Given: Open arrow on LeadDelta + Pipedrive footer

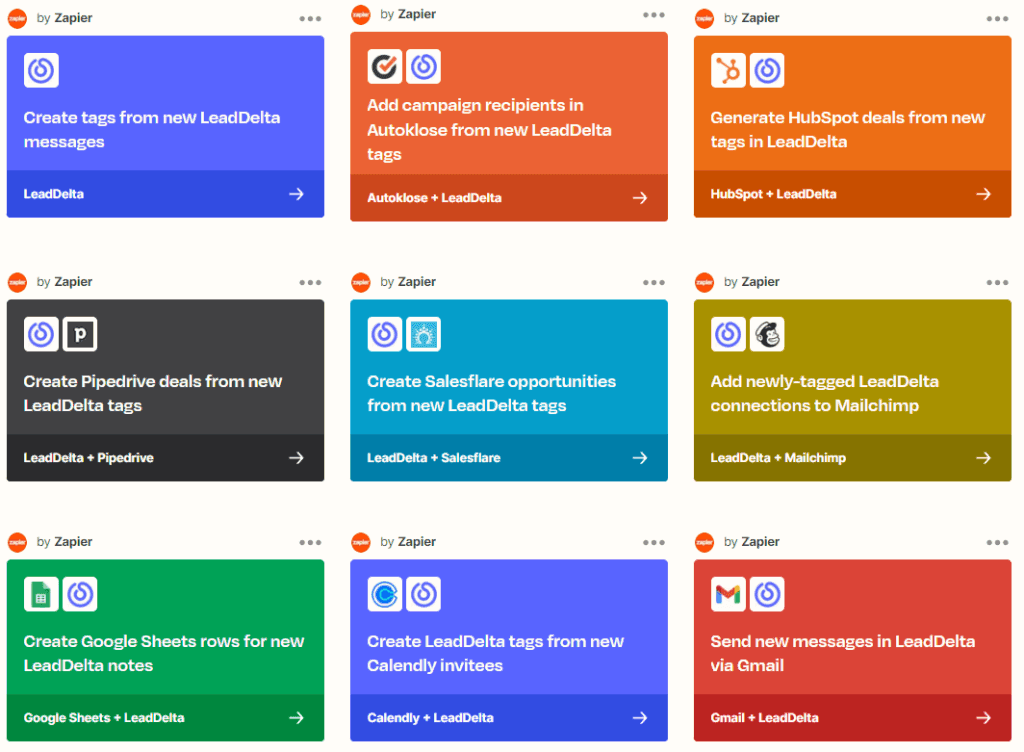Looking at the screenshot, I should tap(296, 458).
